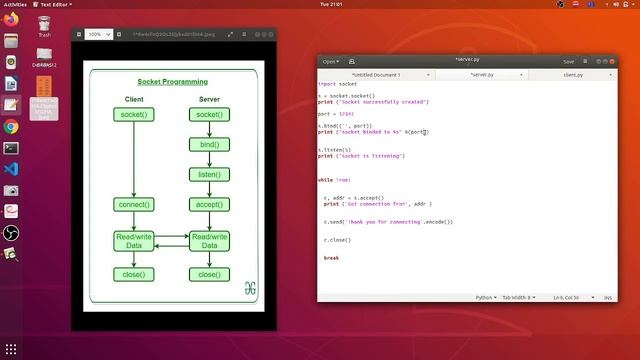Save the server.py file
The image size is (640, 360).
[x=569, y=62]
